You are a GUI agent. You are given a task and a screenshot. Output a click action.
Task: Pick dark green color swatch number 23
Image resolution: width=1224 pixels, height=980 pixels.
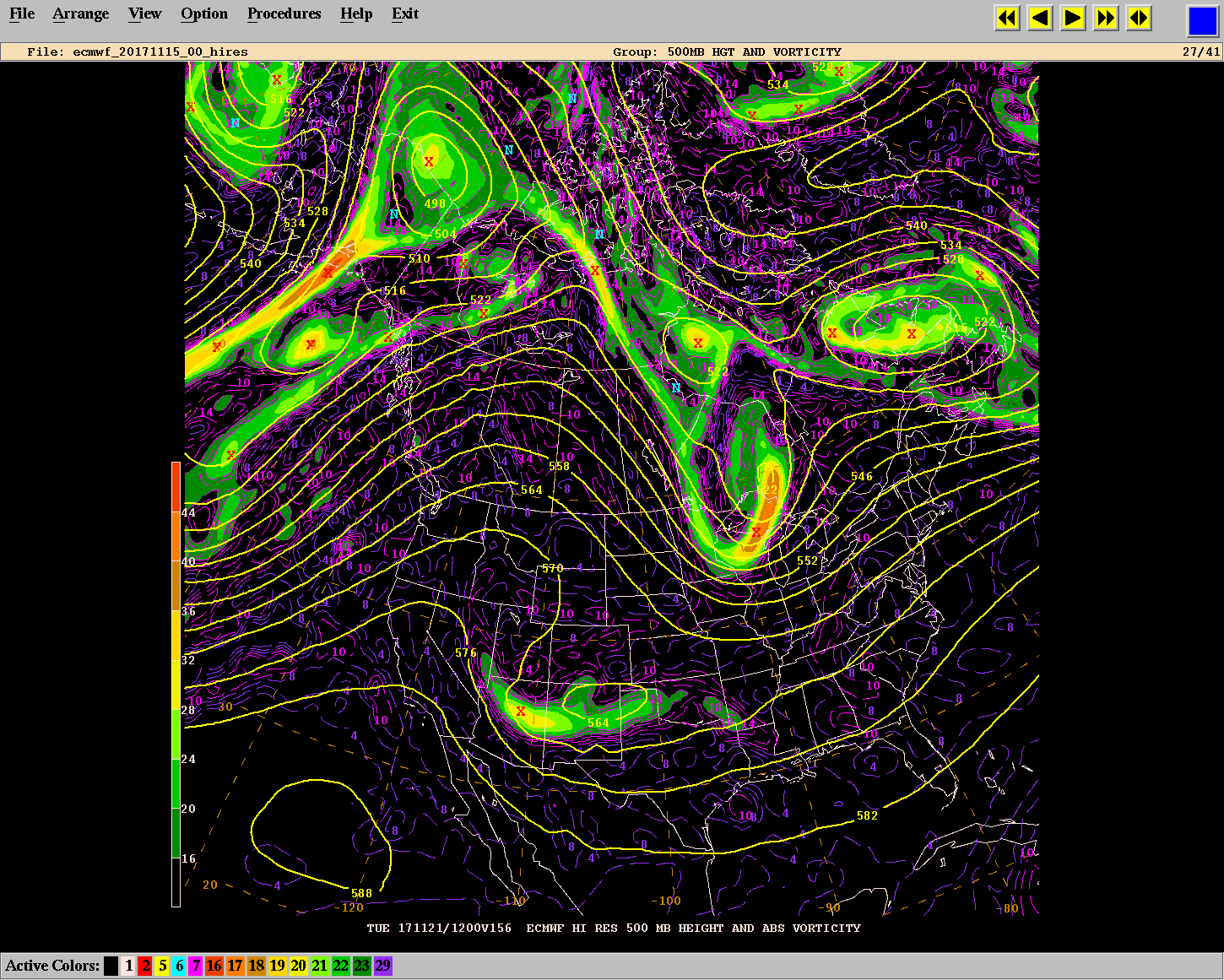361,966
